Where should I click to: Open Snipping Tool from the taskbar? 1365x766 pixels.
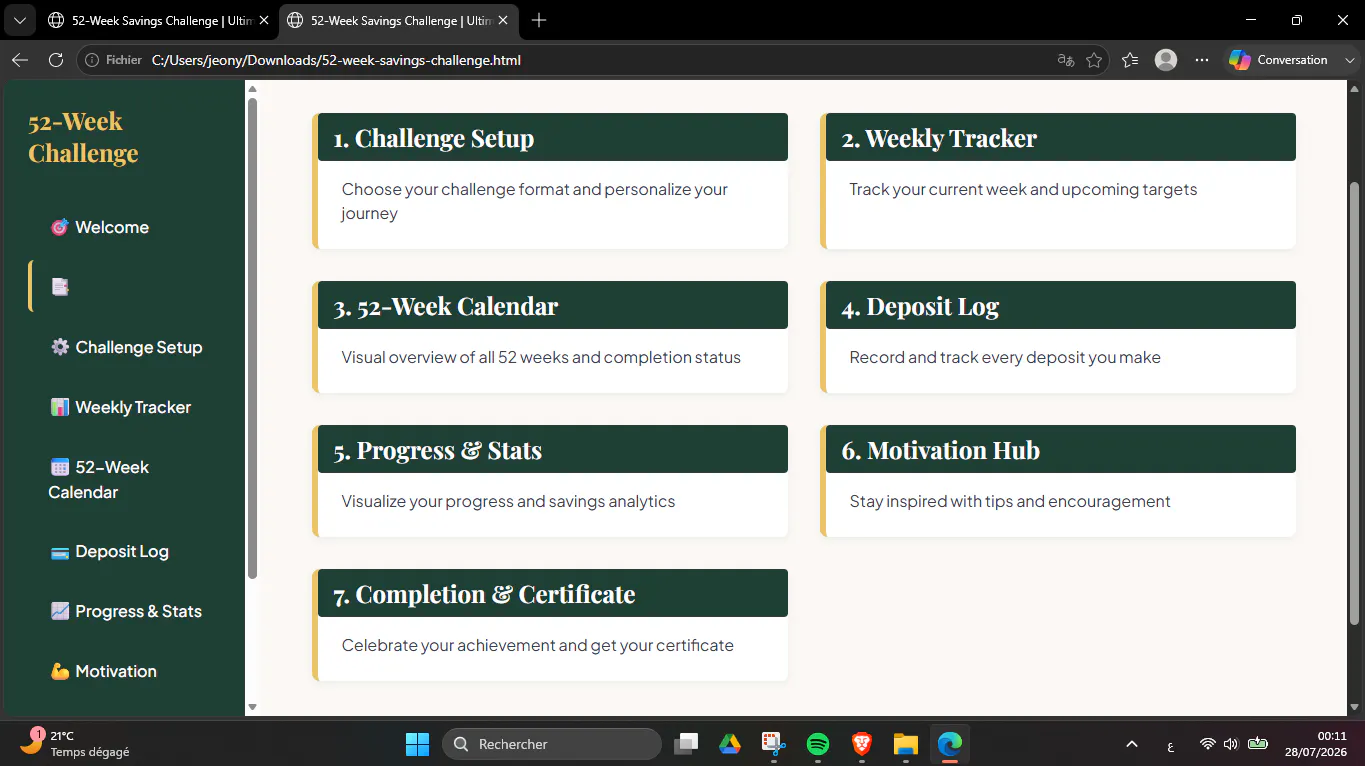coord(773,744)
